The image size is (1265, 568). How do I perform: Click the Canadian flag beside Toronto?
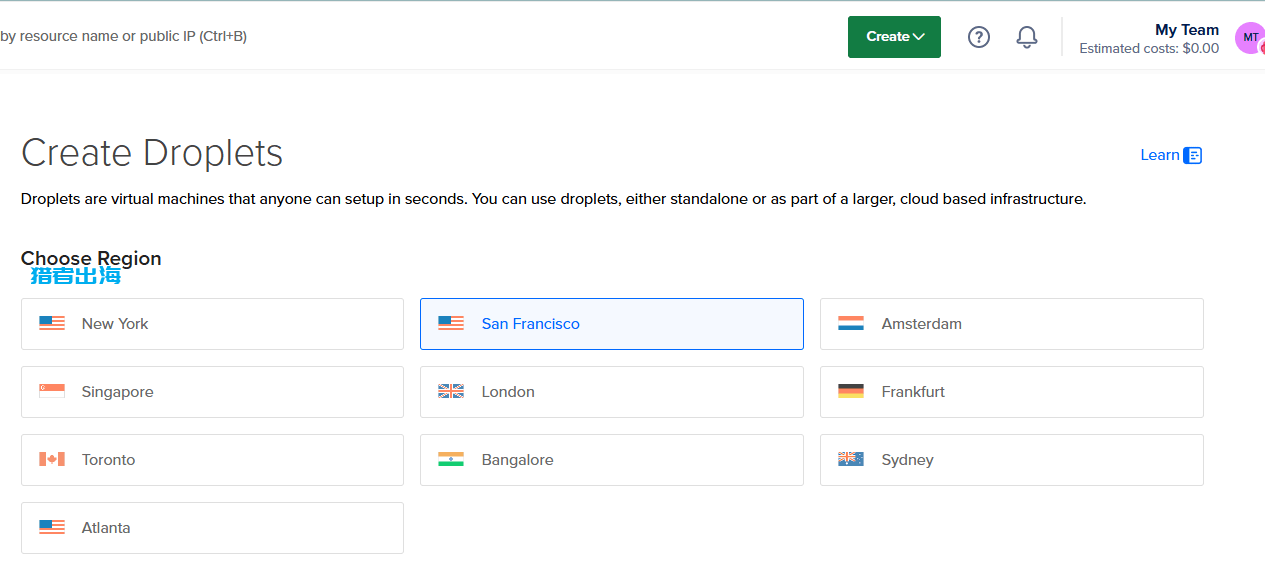coord(52,459)
